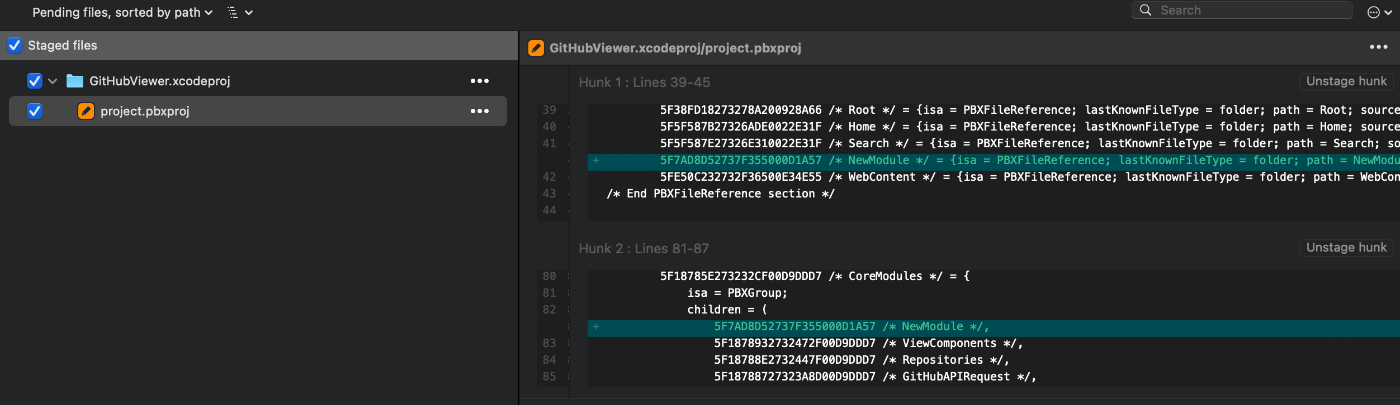Click the Search input field

(1243, 10)
